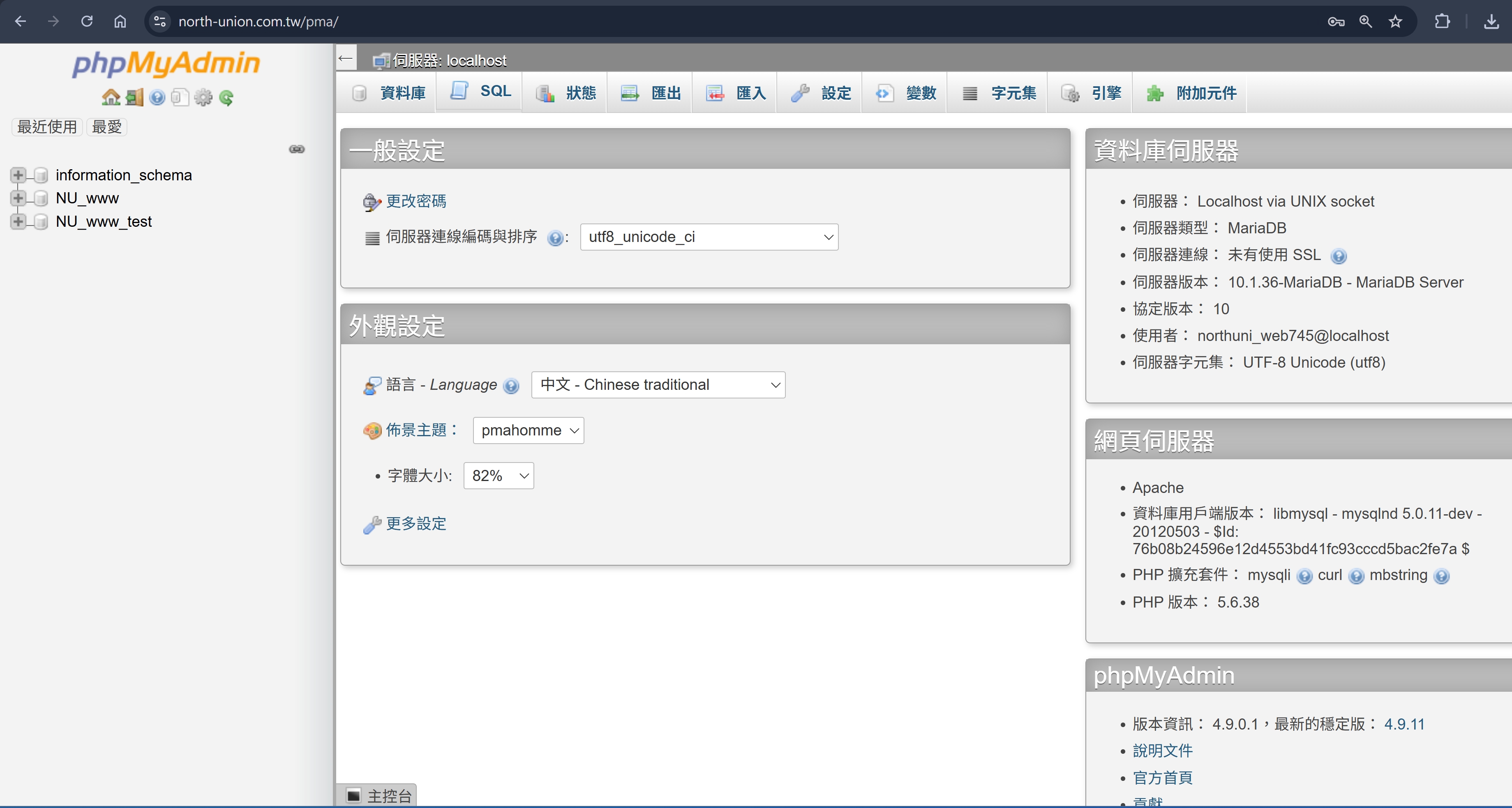Open the SQL tab

pos(480,91)
